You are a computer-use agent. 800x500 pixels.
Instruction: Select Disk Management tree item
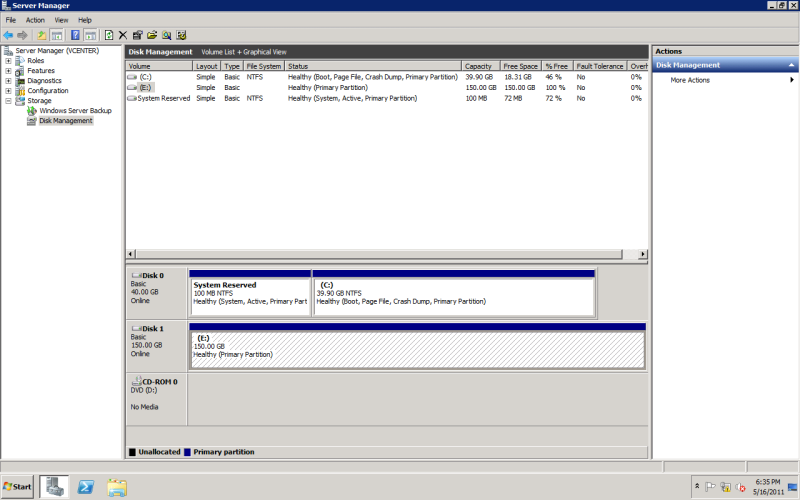pos(66,121)
